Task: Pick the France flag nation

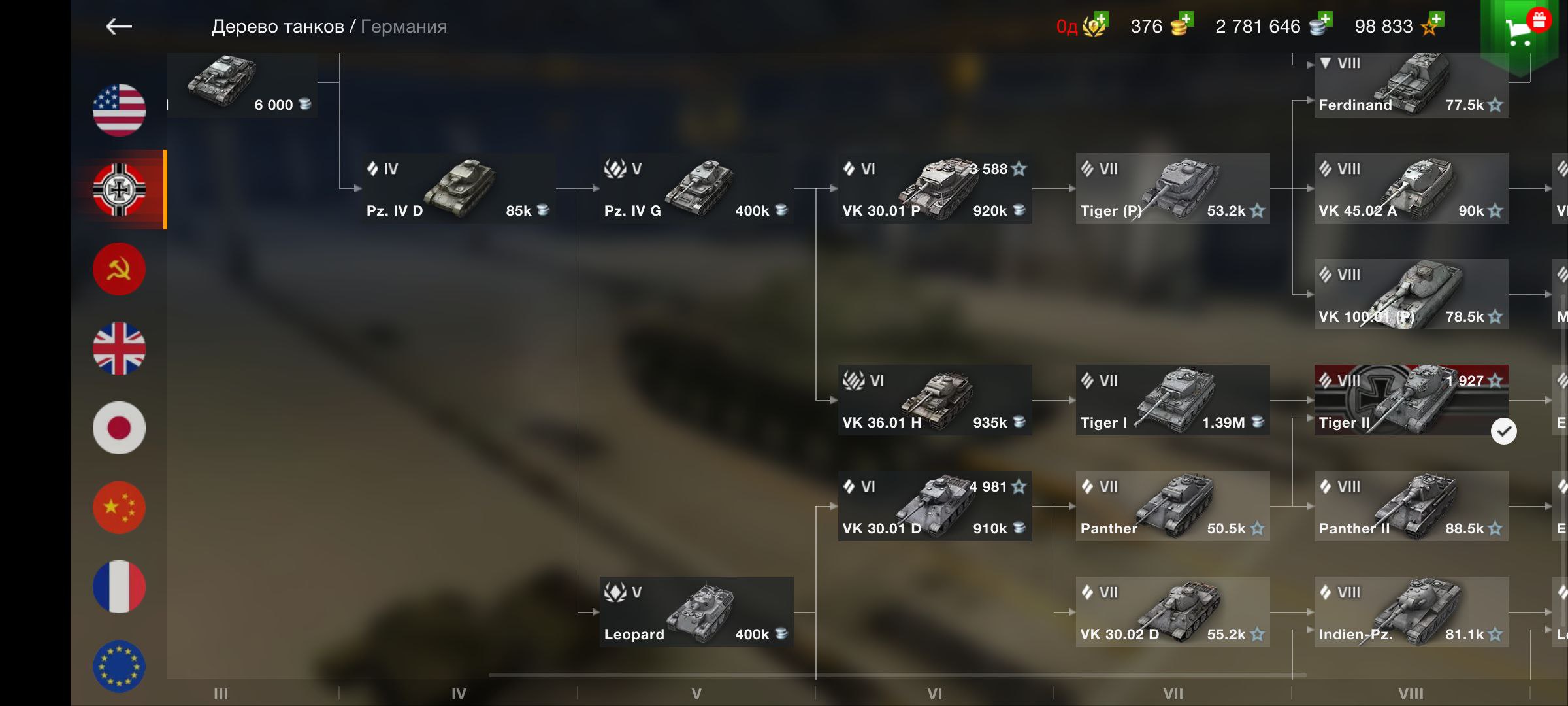Action: tap(119, 587)
